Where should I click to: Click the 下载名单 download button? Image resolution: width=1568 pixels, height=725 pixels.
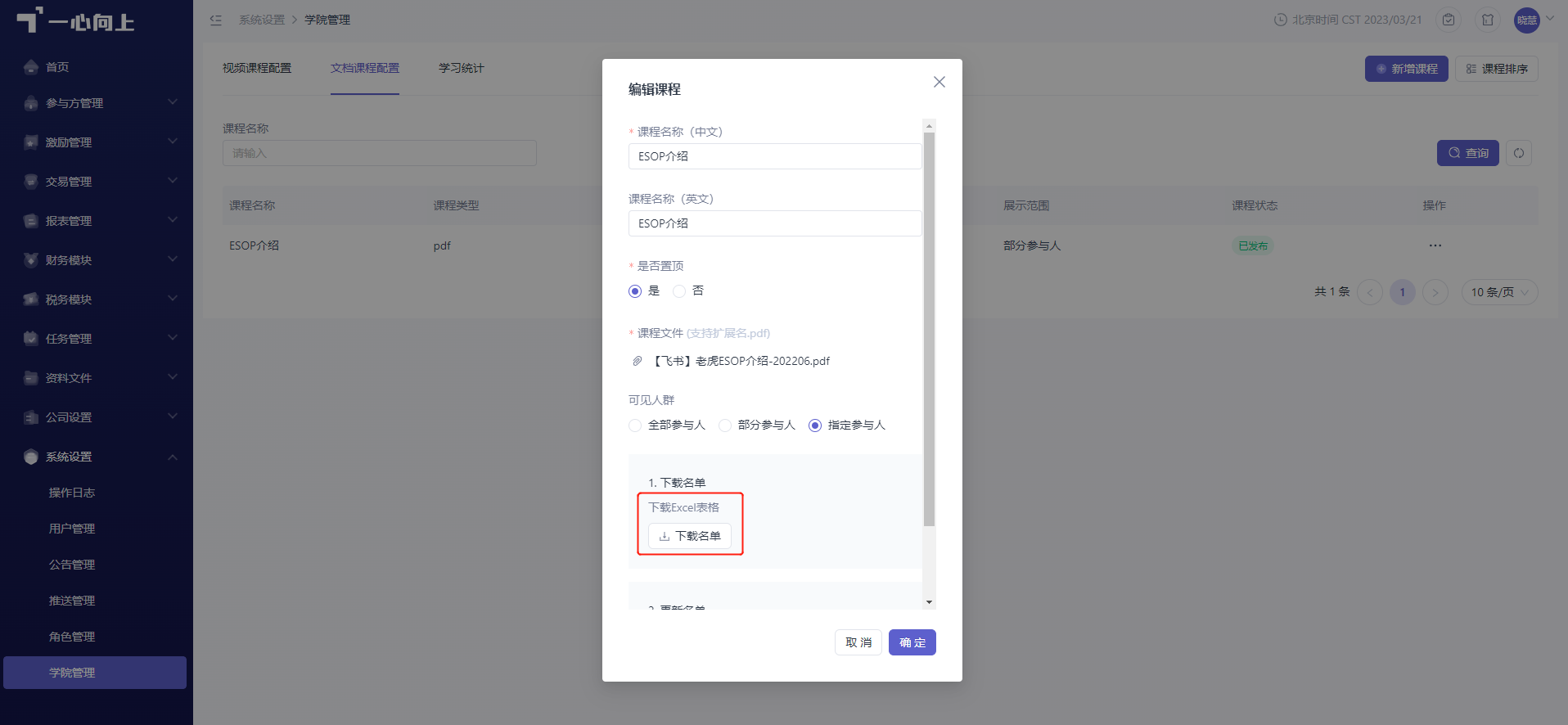(x=690, y=536)
